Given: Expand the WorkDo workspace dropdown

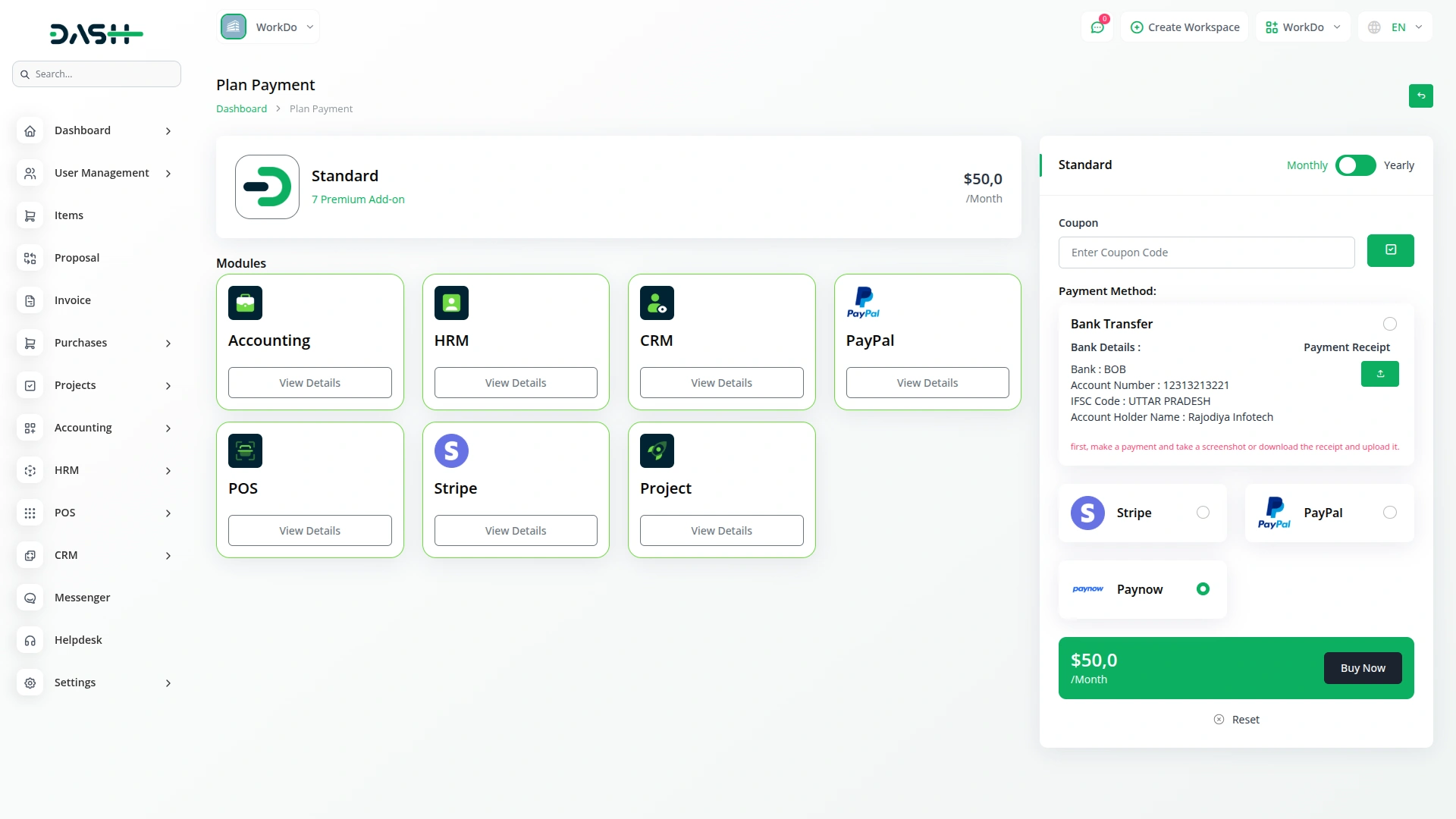Looking at the screenshot, I should 268,27.
